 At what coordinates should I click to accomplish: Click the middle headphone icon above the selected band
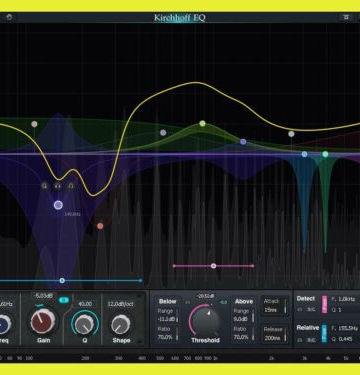[x=58, y=185]
